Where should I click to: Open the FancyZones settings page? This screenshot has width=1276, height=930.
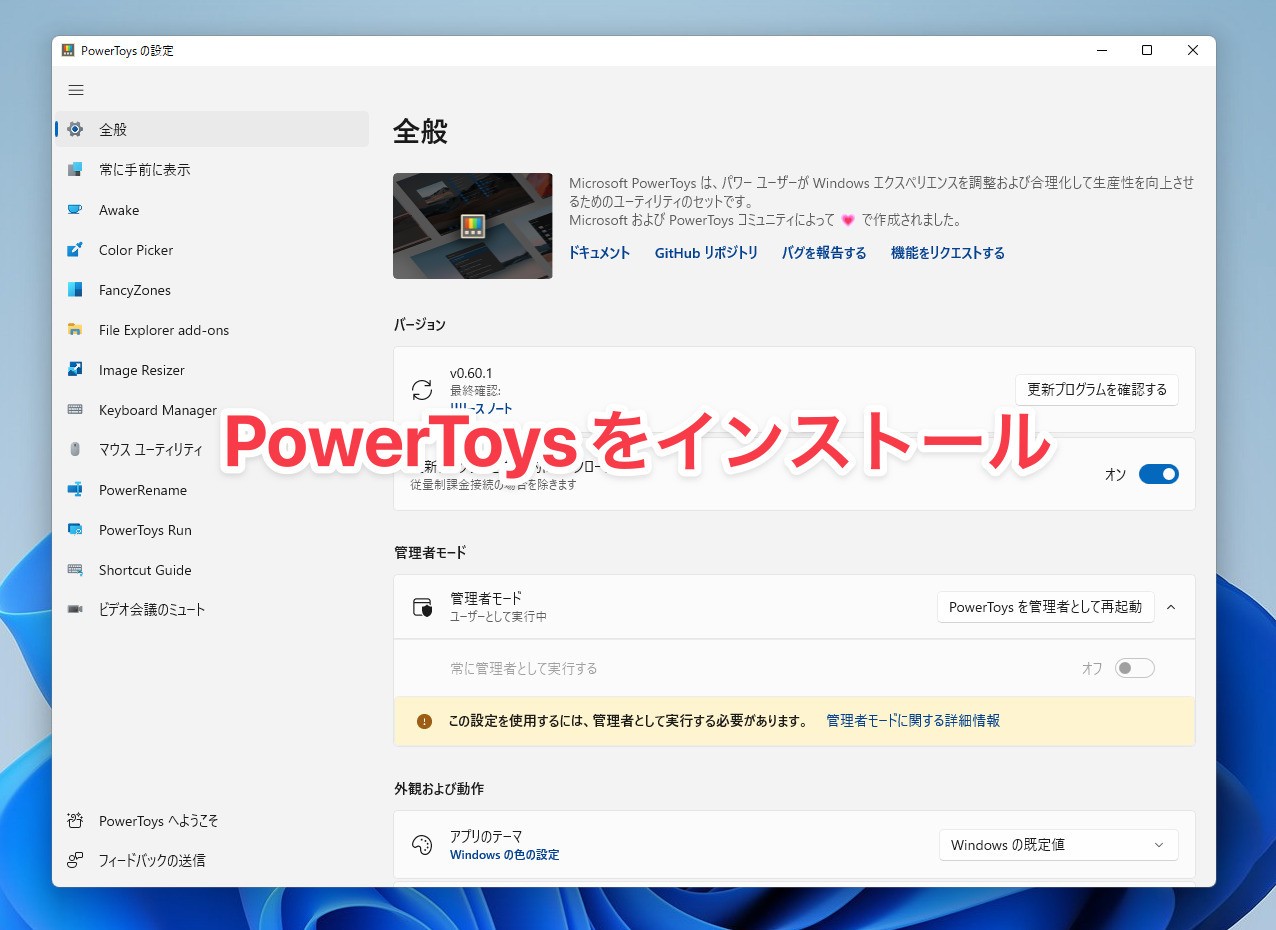tap(212, 290)
